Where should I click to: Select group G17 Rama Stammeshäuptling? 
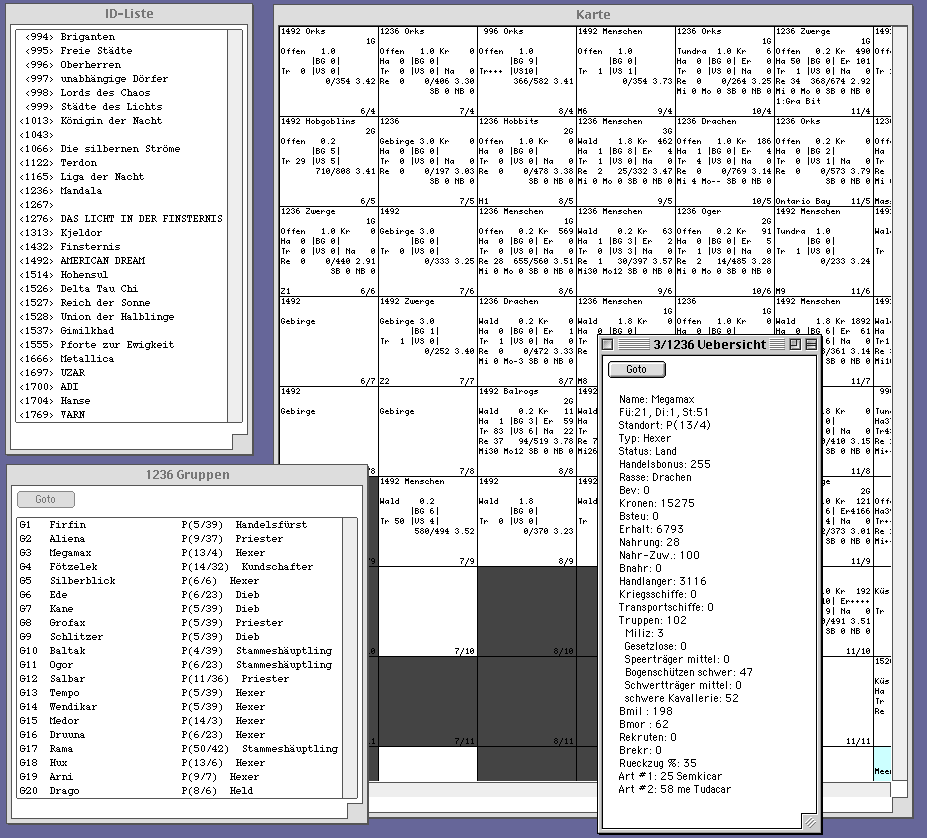179,749
